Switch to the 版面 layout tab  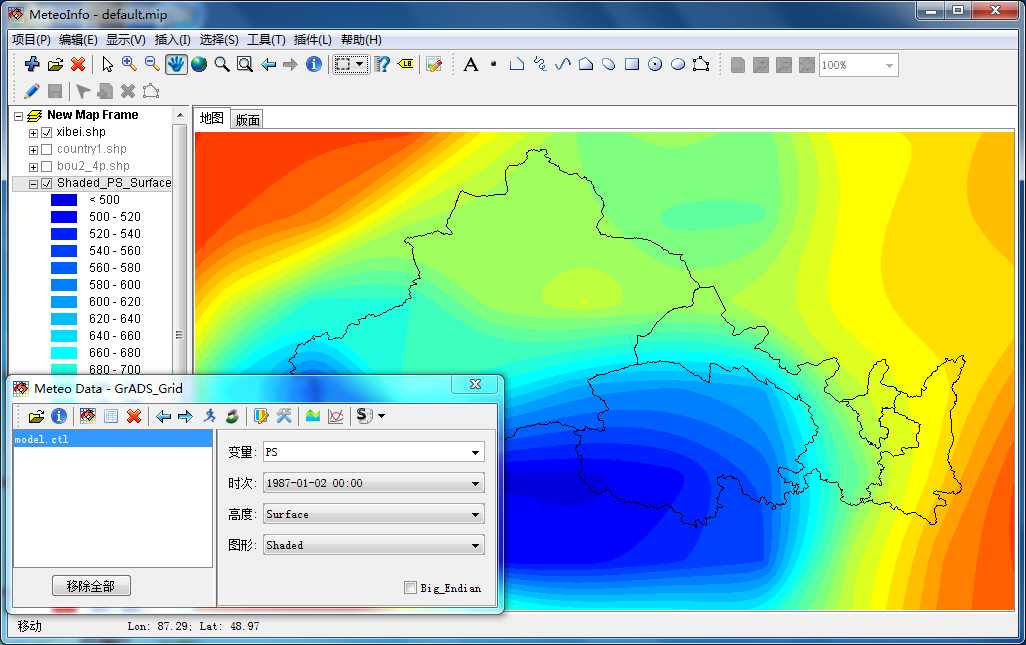point(247,120)
